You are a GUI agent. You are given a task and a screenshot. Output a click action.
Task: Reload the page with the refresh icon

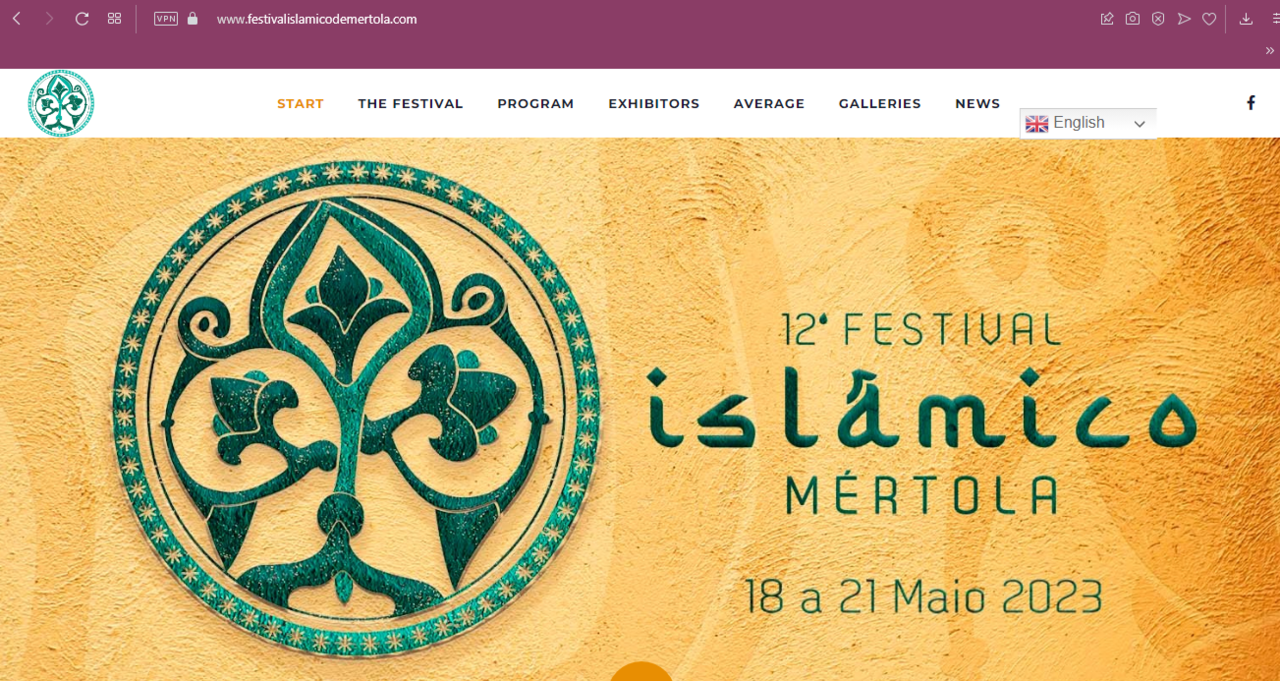pos(82,18)
